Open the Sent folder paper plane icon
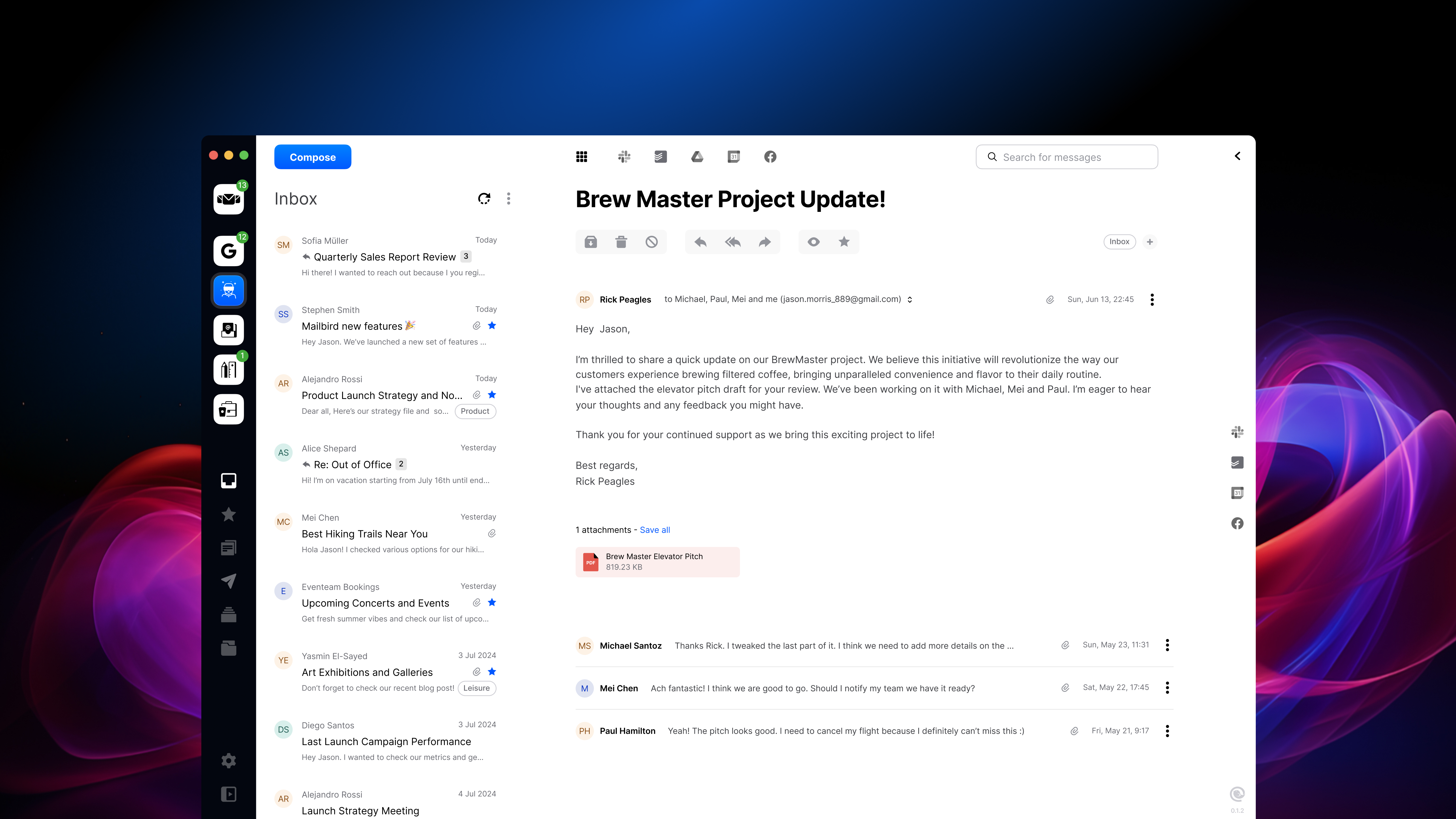This screenshot has width=1456, height=819. (228, 581)
